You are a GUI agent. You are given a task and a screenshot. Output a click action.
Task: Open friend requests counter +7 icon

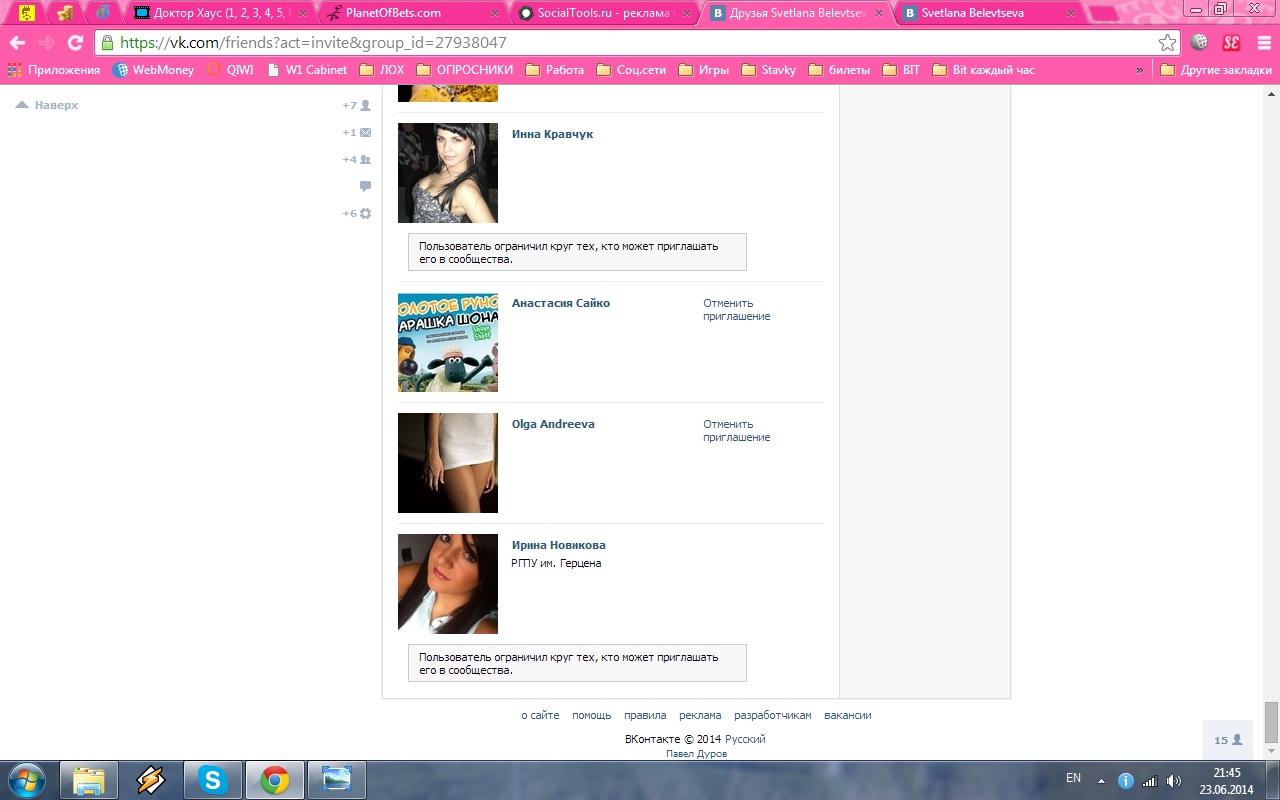357,105
